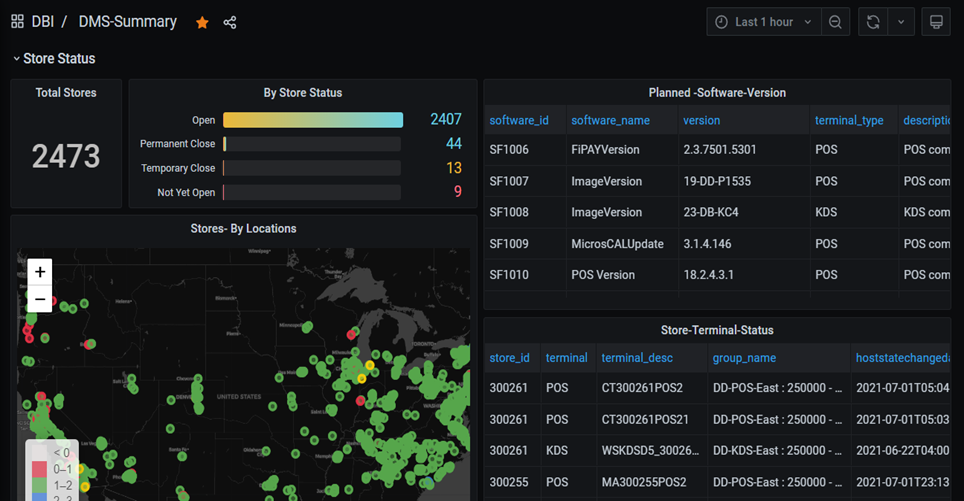Screen dimensions: 964x501
Task: Open the Planned -Software-Version panel title menu
Action: pos(717,93)
